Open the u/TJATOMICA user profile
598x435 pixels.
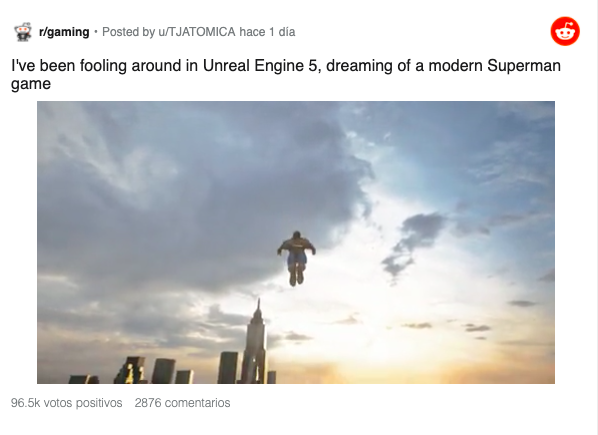197,32
